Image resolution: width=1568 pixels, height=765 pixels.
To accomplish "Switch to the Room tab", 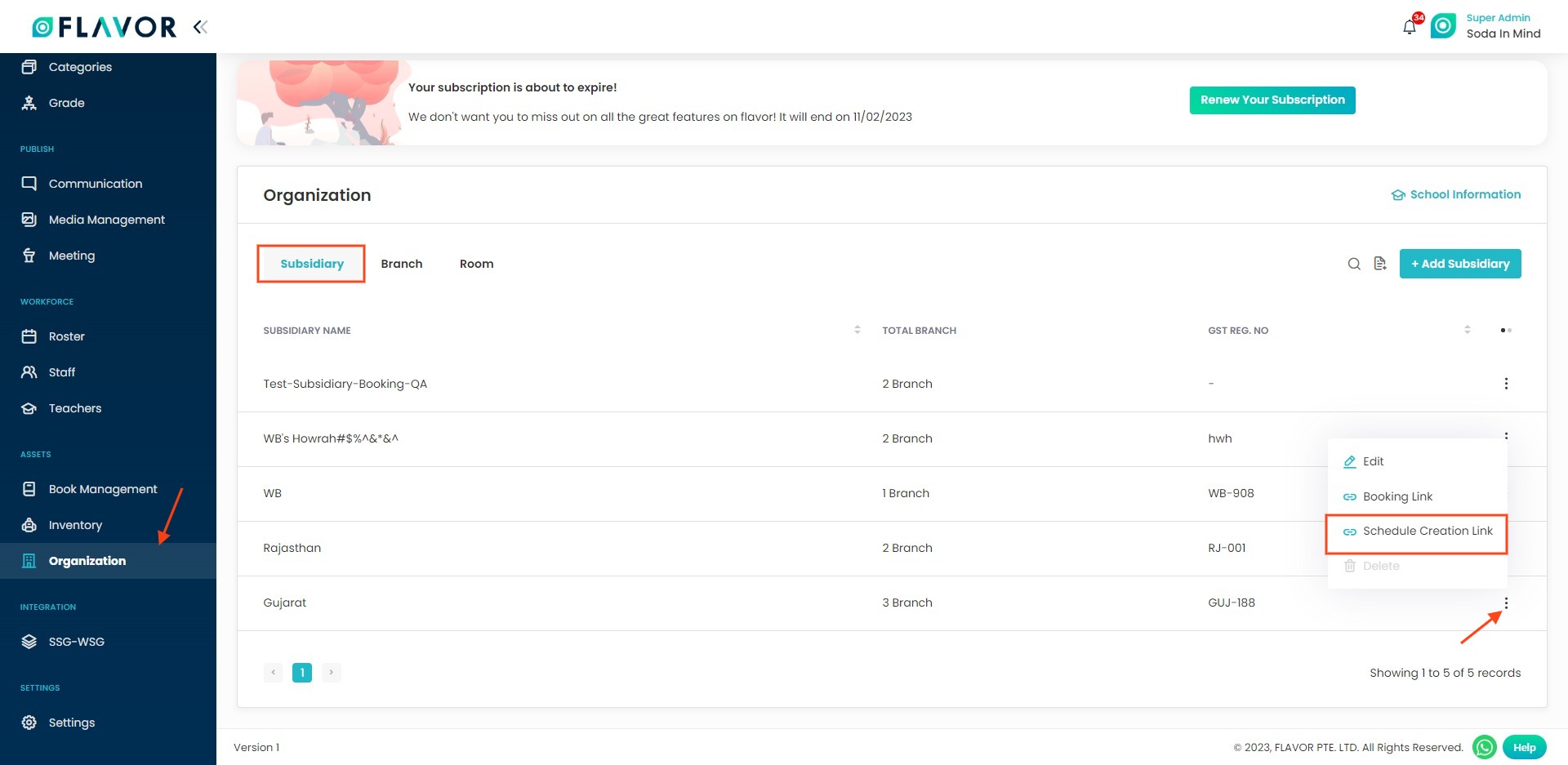I will coord(477,264).
